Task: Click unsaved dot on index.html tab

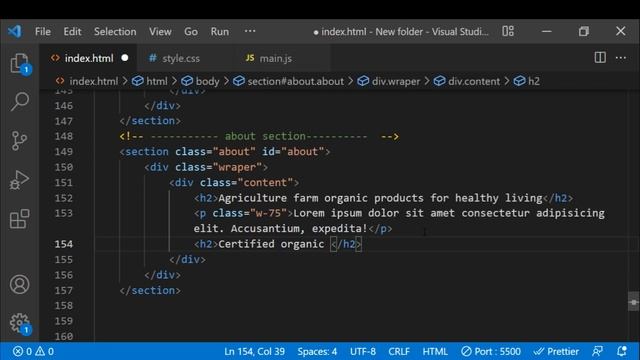Action: click(125, 58)
